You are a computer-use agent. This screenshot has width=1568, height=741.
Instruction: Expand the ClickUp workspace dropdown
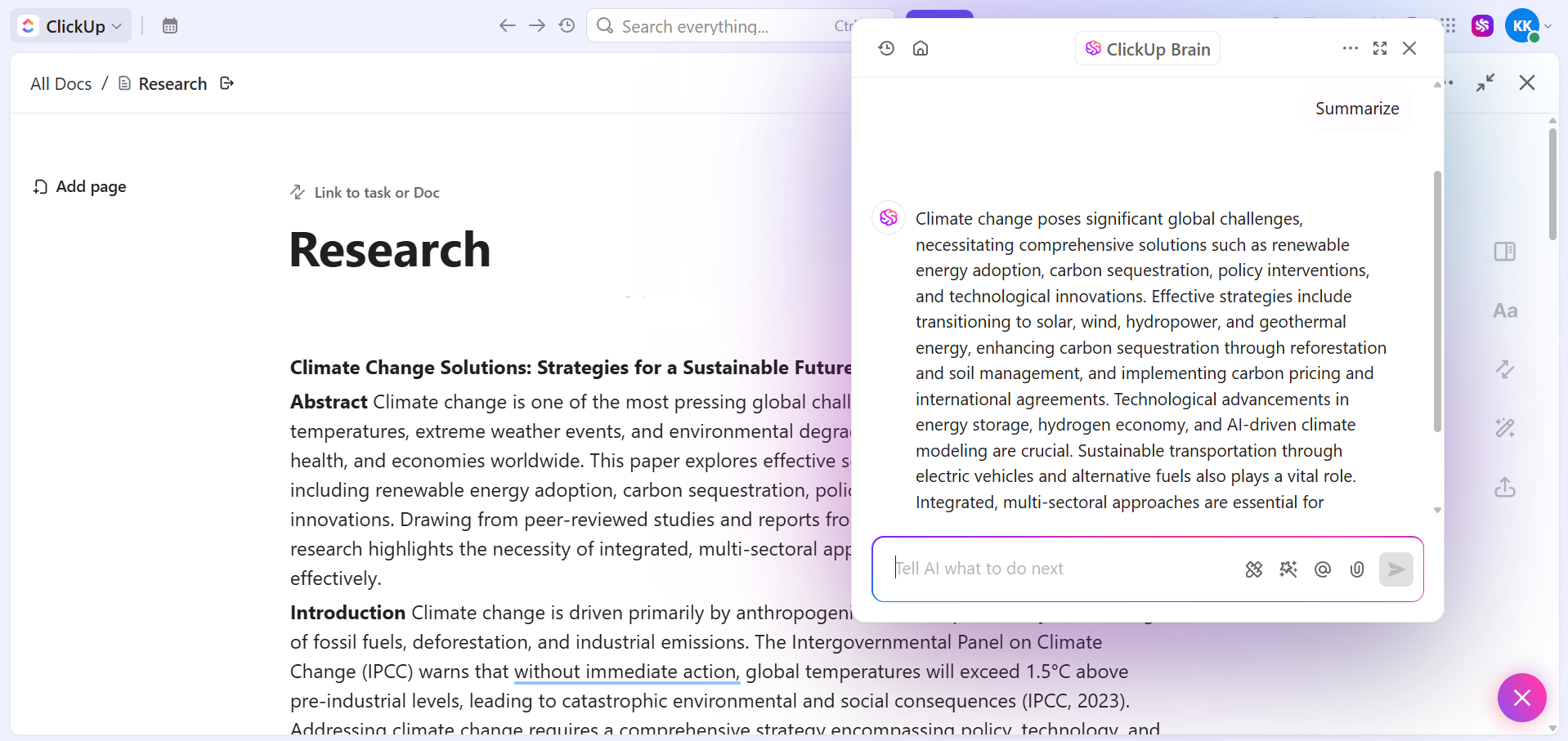[x=71, y=26]
